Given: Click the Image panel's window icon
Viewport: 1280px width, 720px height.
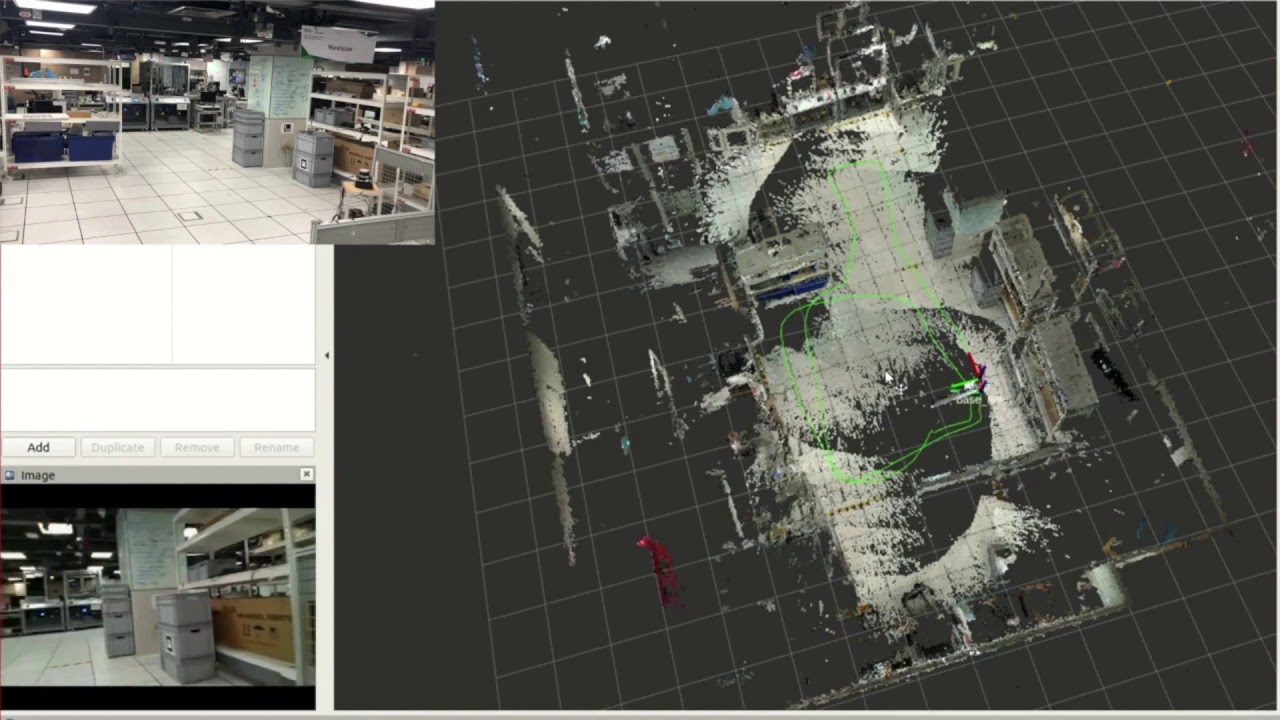Looking at the screenshot, I should (x=9, y=475).
